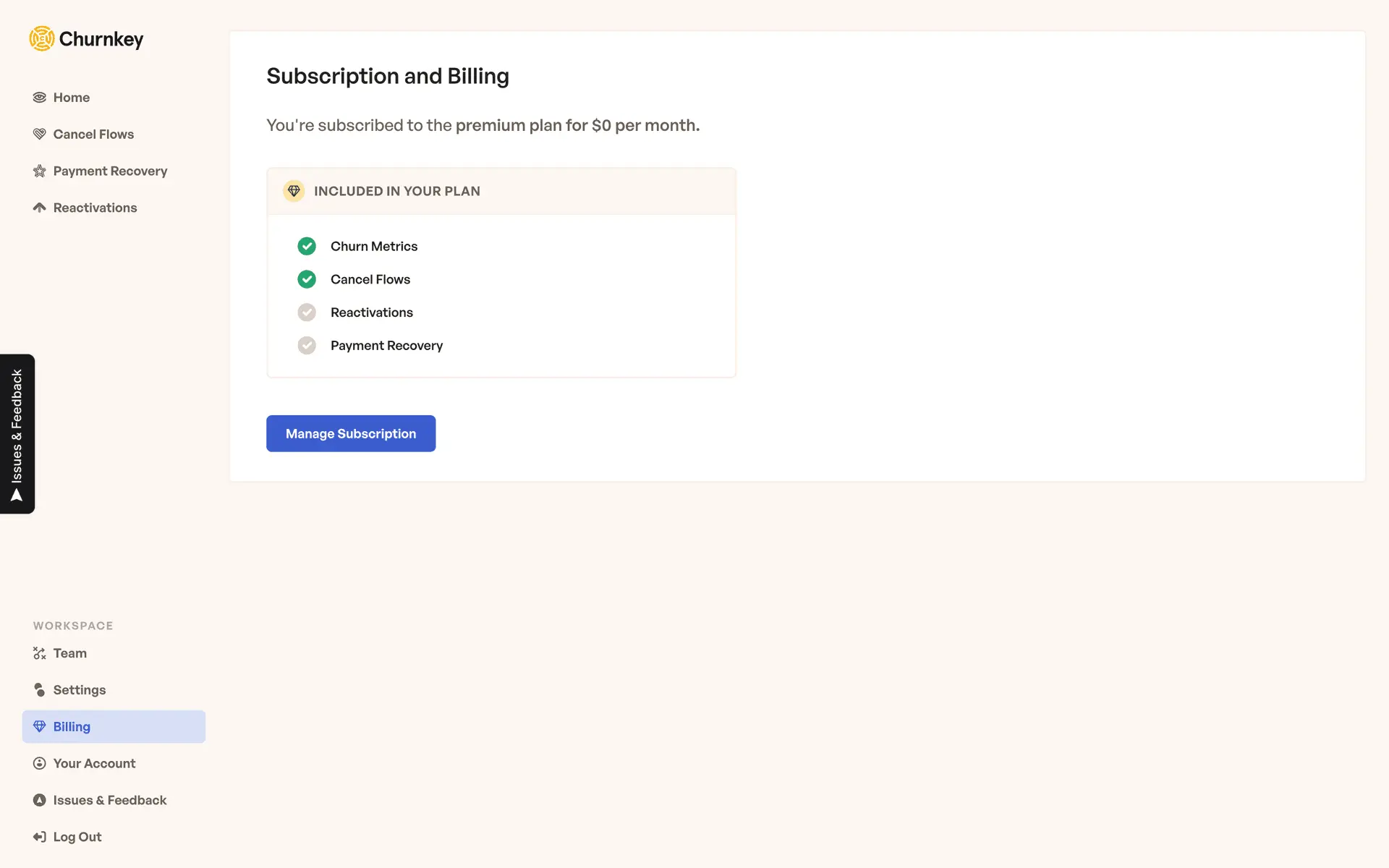Click the Team icon under Workspace

point(40,653)
